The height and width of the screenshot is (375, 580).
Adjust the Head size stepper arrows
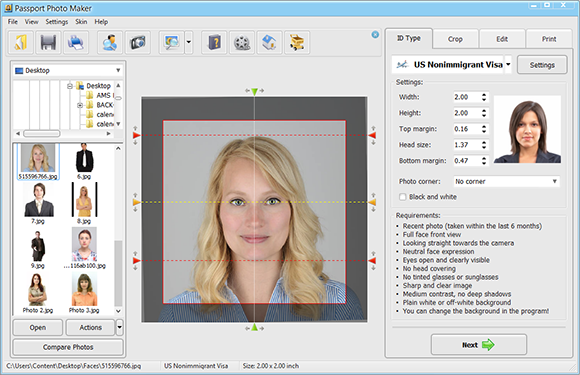[484, 145]
